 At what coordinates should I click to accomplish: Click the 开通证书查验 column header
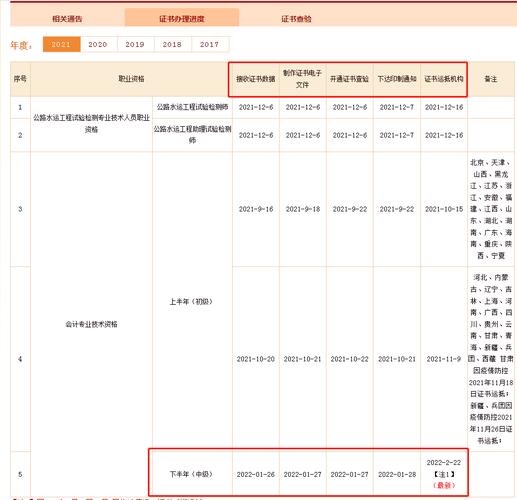(x=349, y=79)
